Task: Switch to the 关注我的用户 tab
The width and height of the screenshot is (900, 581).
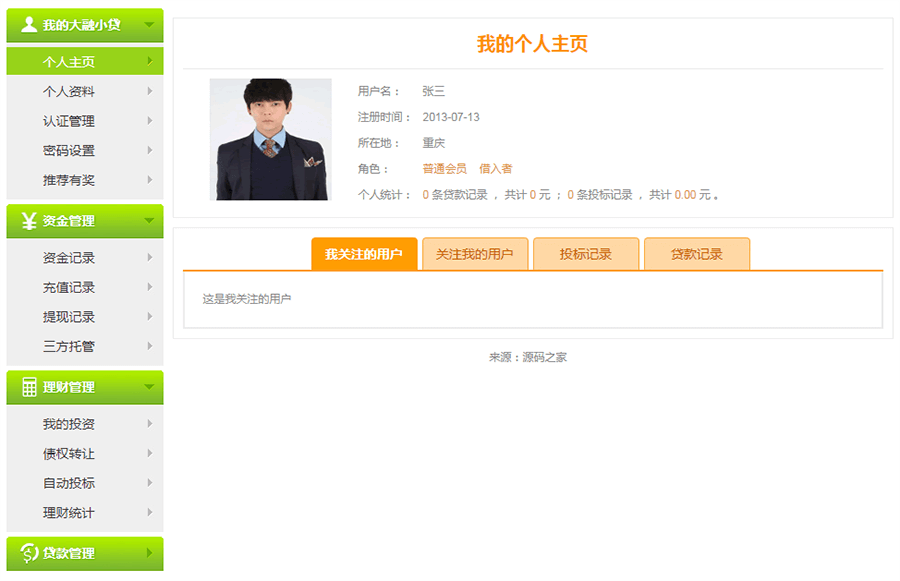Action: 477,253
